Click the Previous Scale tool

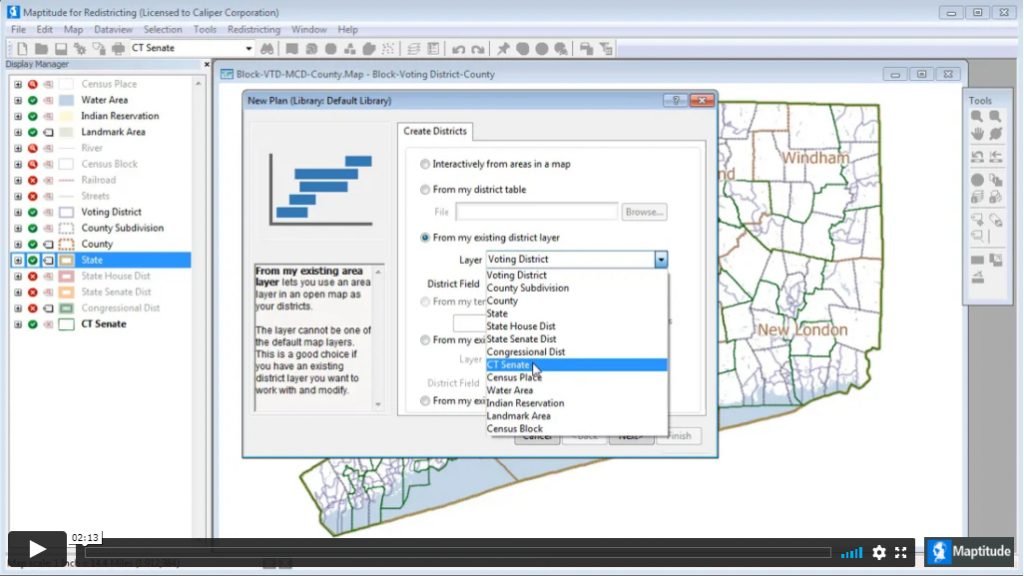click(x=978, y=156)
